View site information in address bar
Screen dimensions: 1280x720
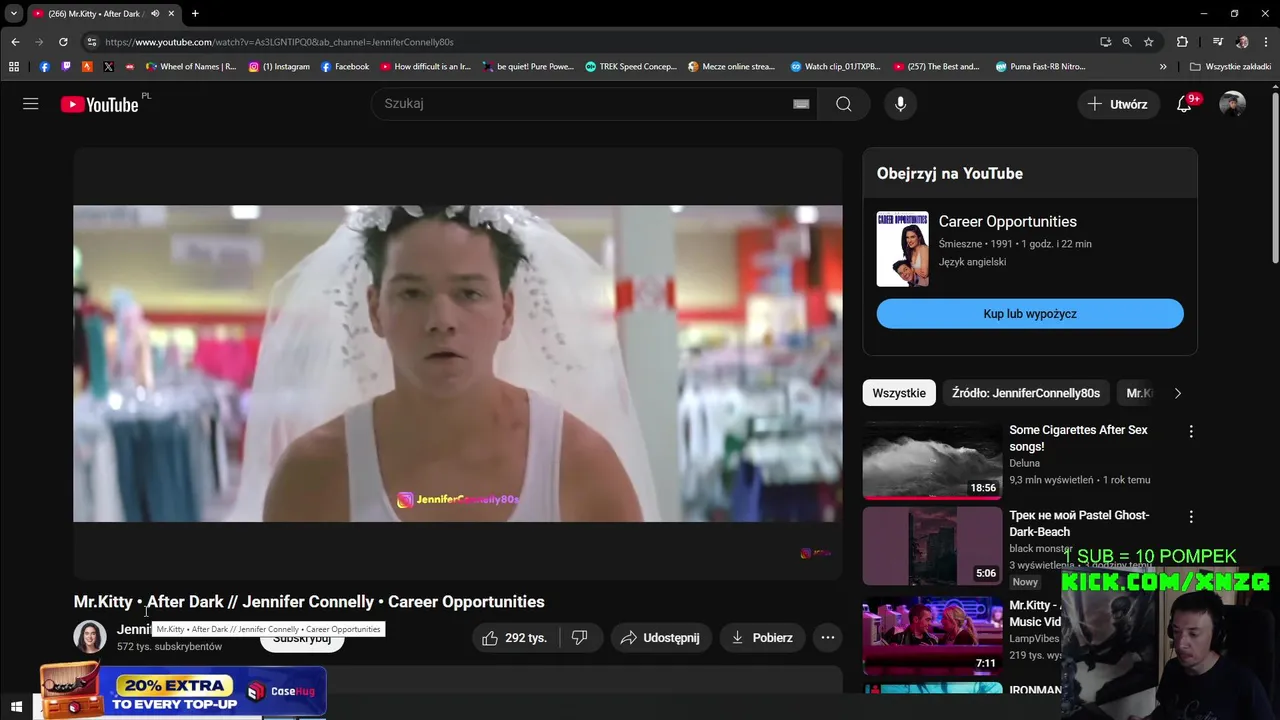point(92,42)
